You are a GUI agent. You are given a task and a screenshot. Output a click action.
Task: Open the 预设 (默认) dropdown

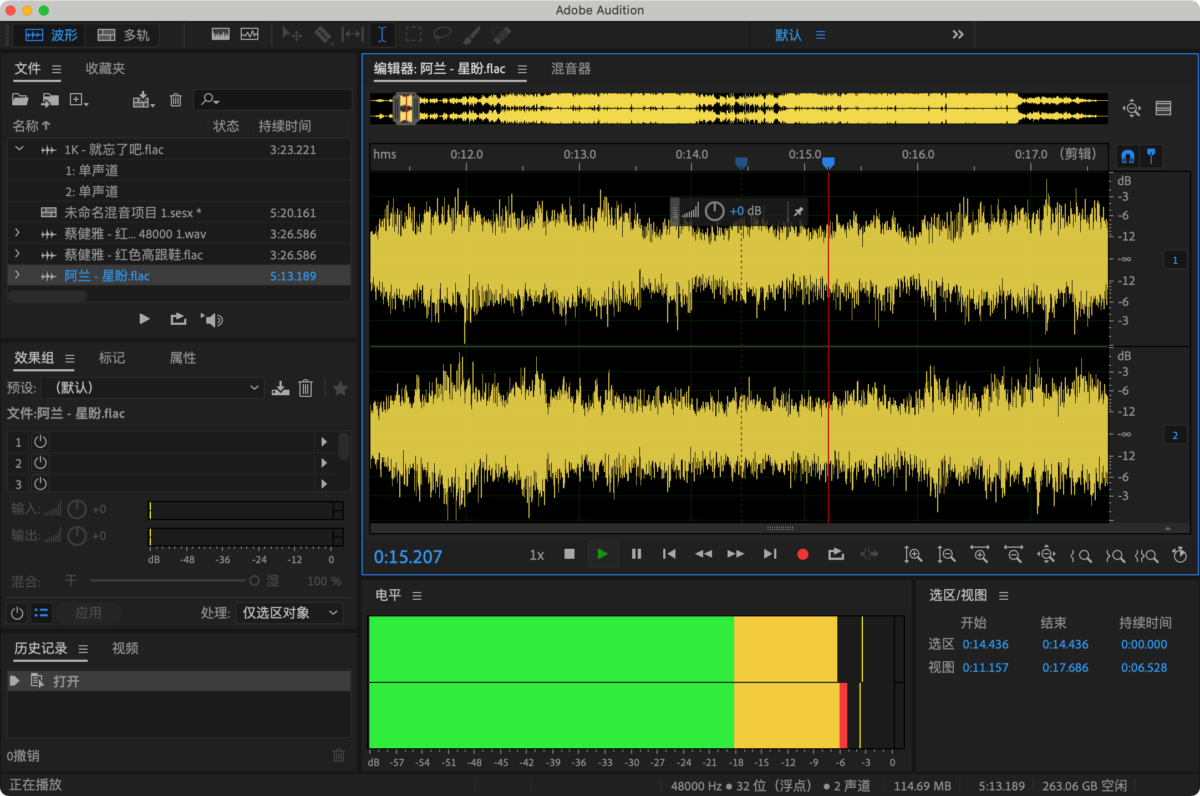coord(151,388)
